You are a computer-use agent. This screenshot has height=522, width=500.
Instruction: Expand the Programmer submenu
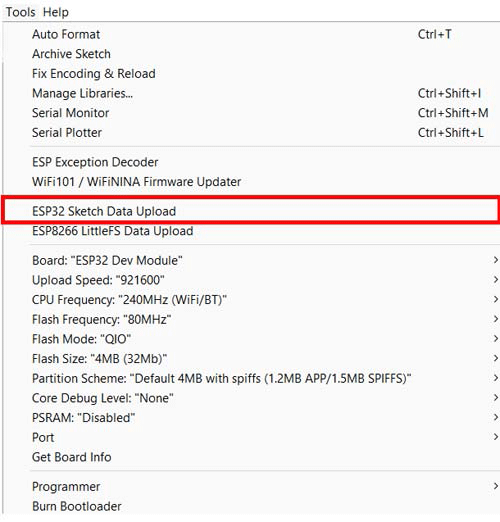[x=251, y=487]
